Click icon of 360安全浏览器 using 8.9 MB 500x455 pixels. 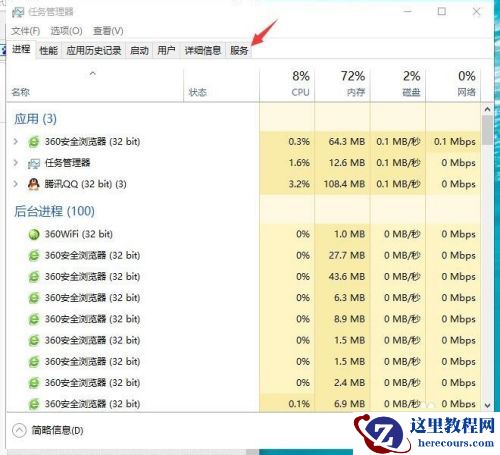click(34, 319)
